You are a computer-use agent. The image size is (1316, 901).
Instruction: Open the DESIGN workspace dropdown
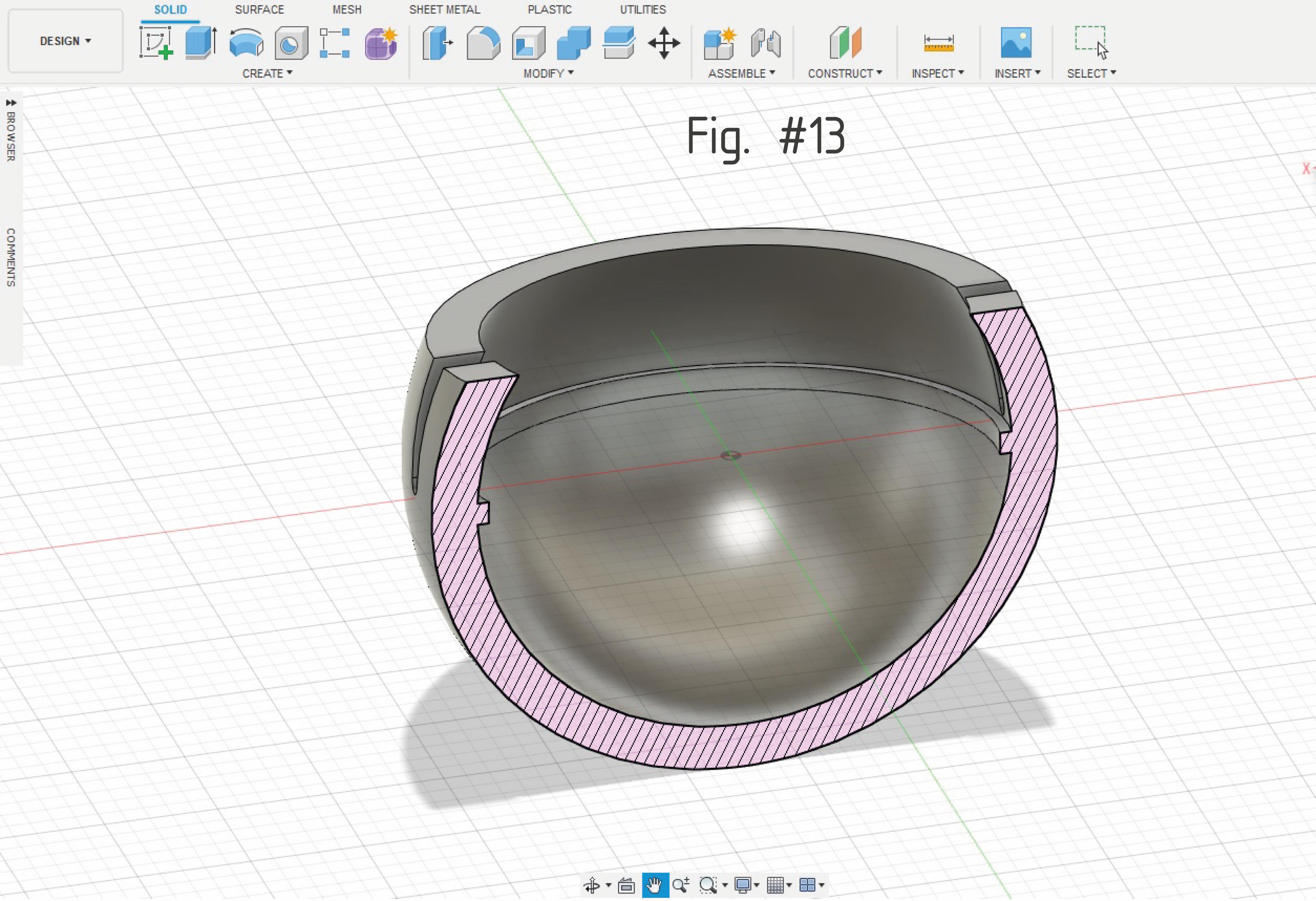coord(65,41)
